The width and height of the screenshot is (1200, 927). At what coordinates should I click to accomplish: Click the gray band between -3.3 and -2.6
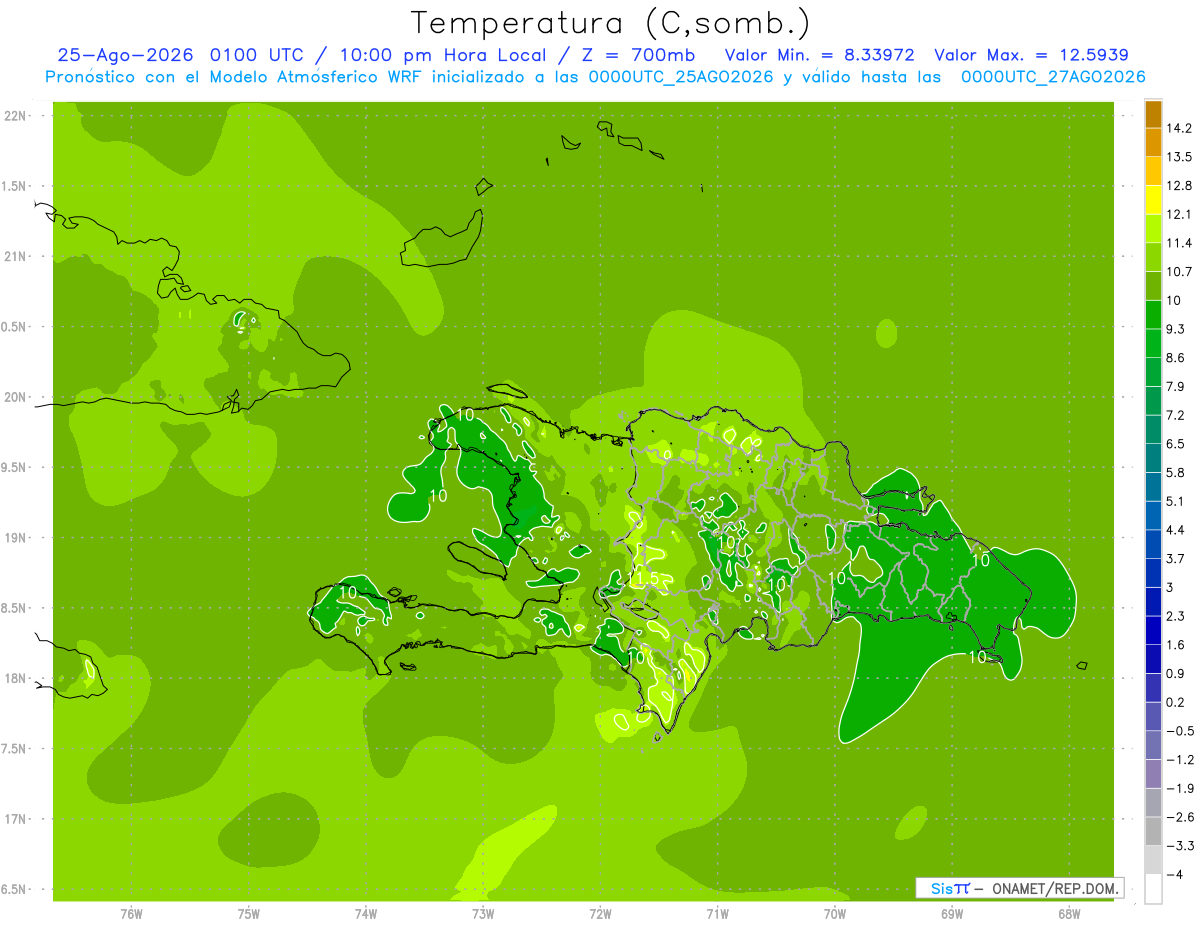pyautogui.click(x=1153, y=831)
